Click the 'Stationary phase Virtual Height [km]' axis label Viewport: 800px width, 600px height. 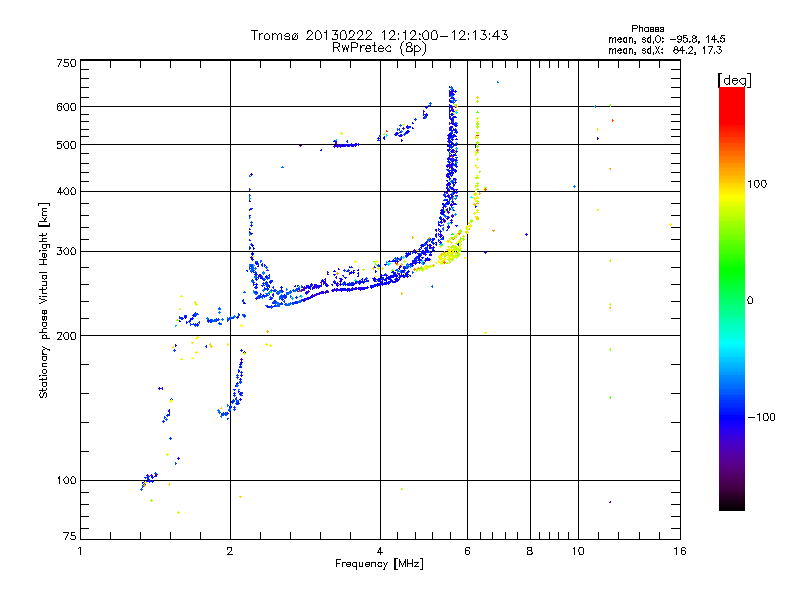coord(43,300)
